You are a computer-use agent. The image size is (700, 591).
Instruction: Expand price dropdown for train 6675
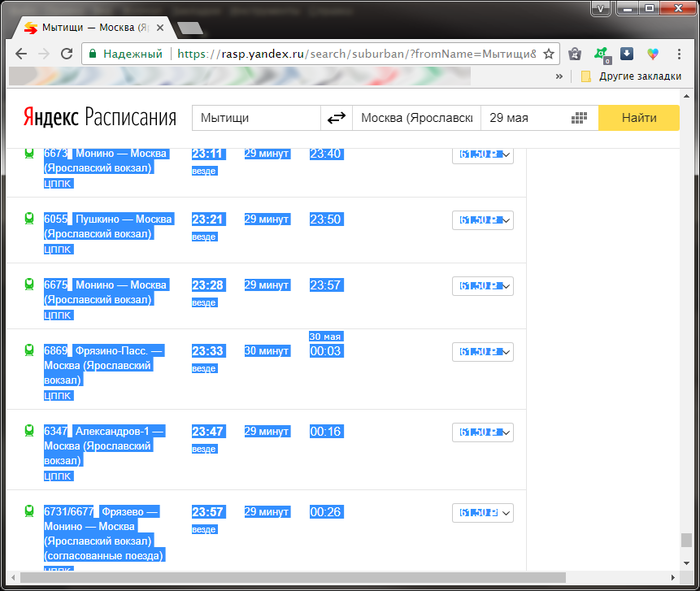[x=483, y=286]
